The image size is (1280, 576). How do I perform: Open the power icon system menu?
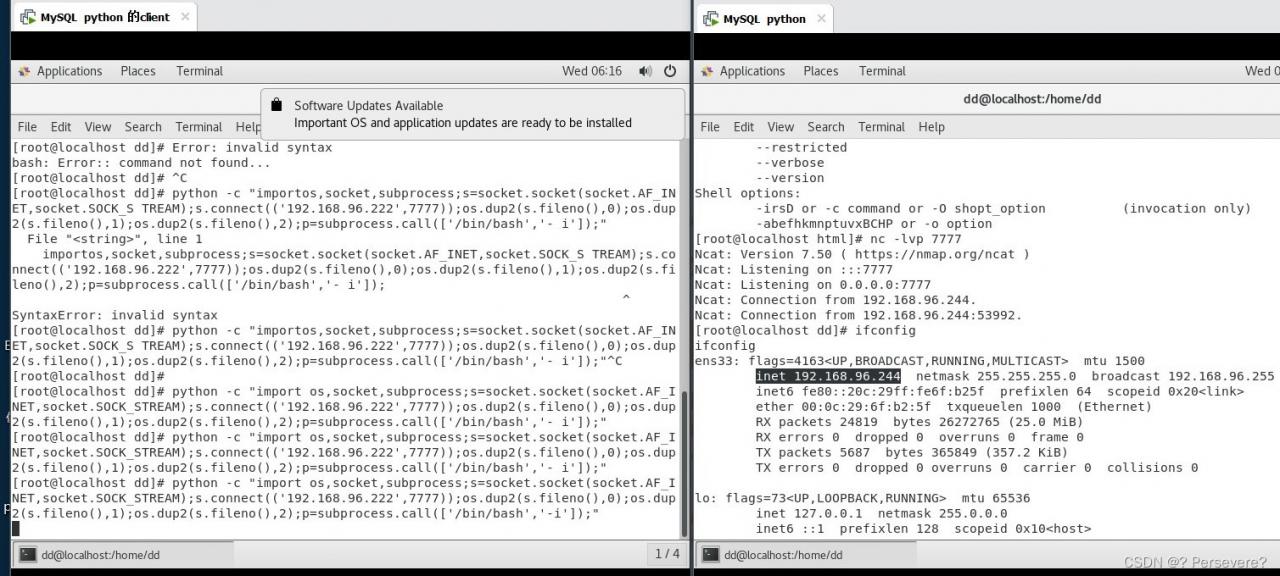click(x=670, y=71)
